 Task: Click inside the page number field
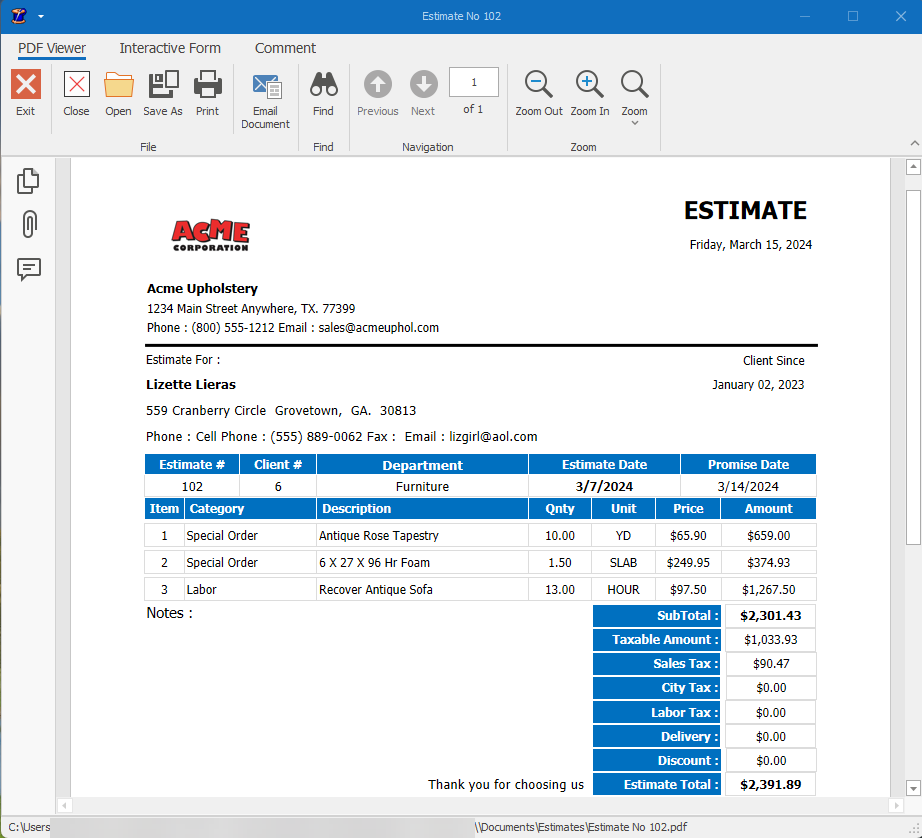[473, 82]
